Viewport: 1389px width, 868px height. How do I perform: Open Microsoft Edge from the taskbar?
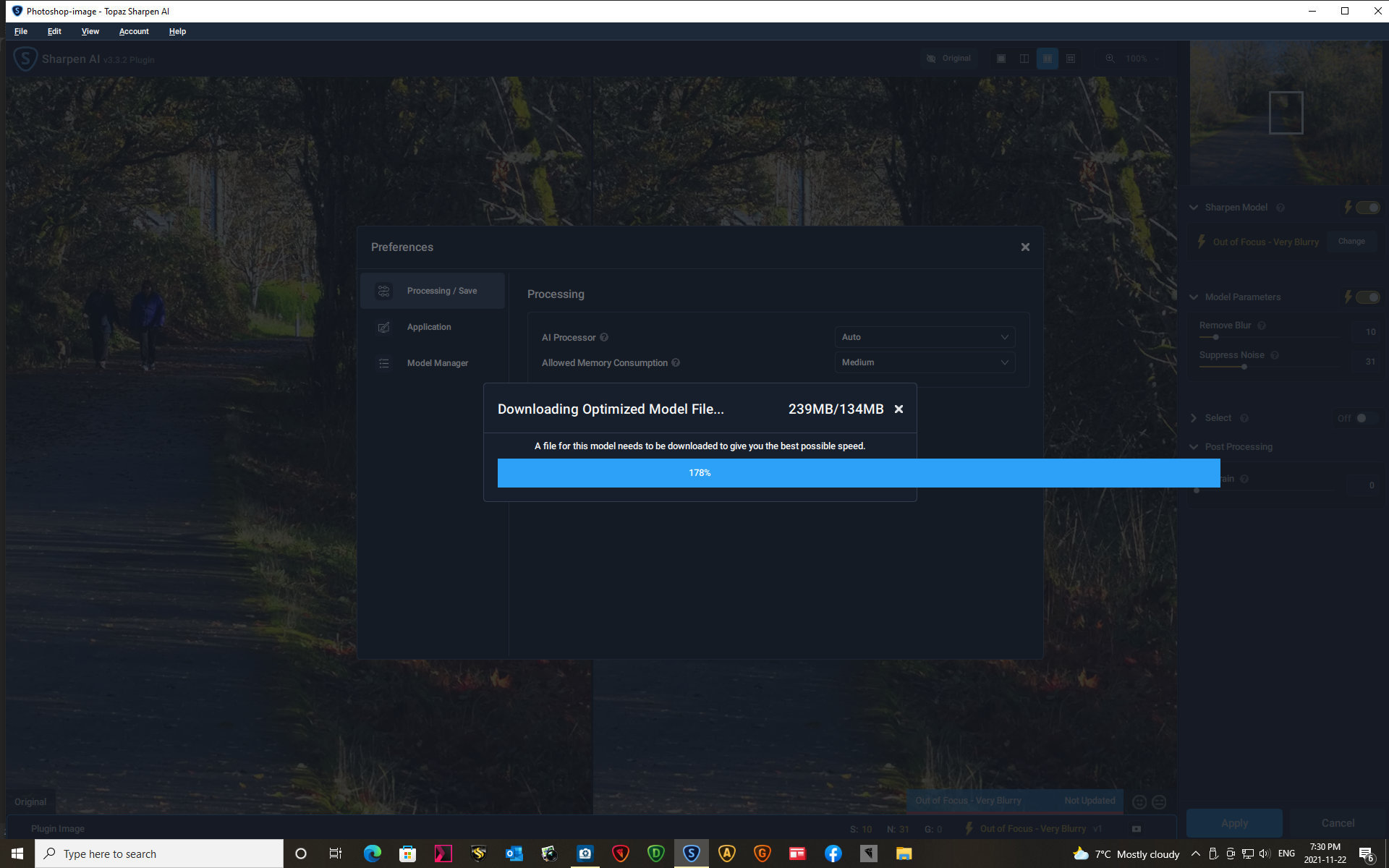tap(372, 854)
